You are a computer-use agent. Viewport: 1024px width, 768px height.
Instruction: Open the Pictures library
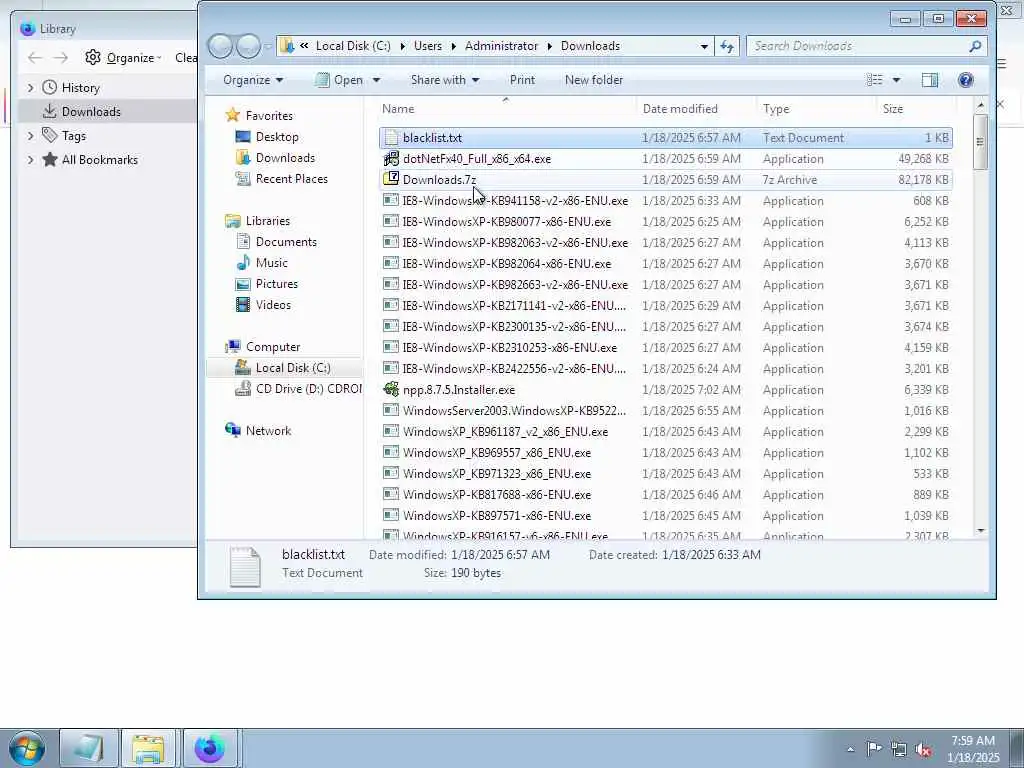276,283
